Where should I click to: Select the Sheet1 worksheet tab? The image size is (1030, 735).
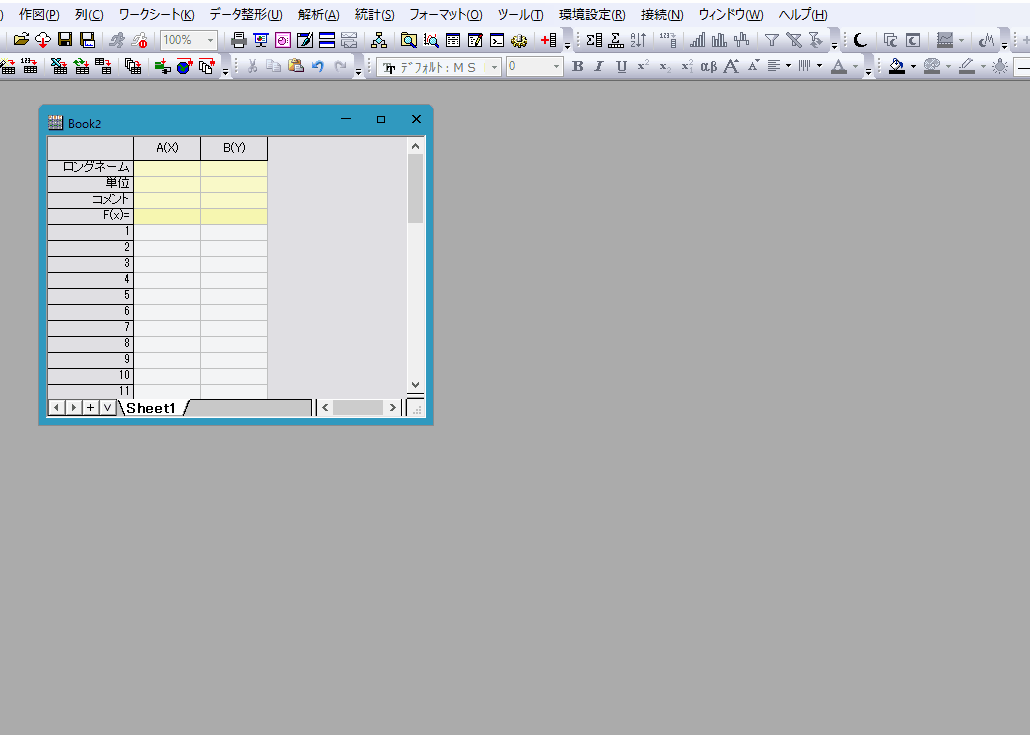[x=151, y=408]
